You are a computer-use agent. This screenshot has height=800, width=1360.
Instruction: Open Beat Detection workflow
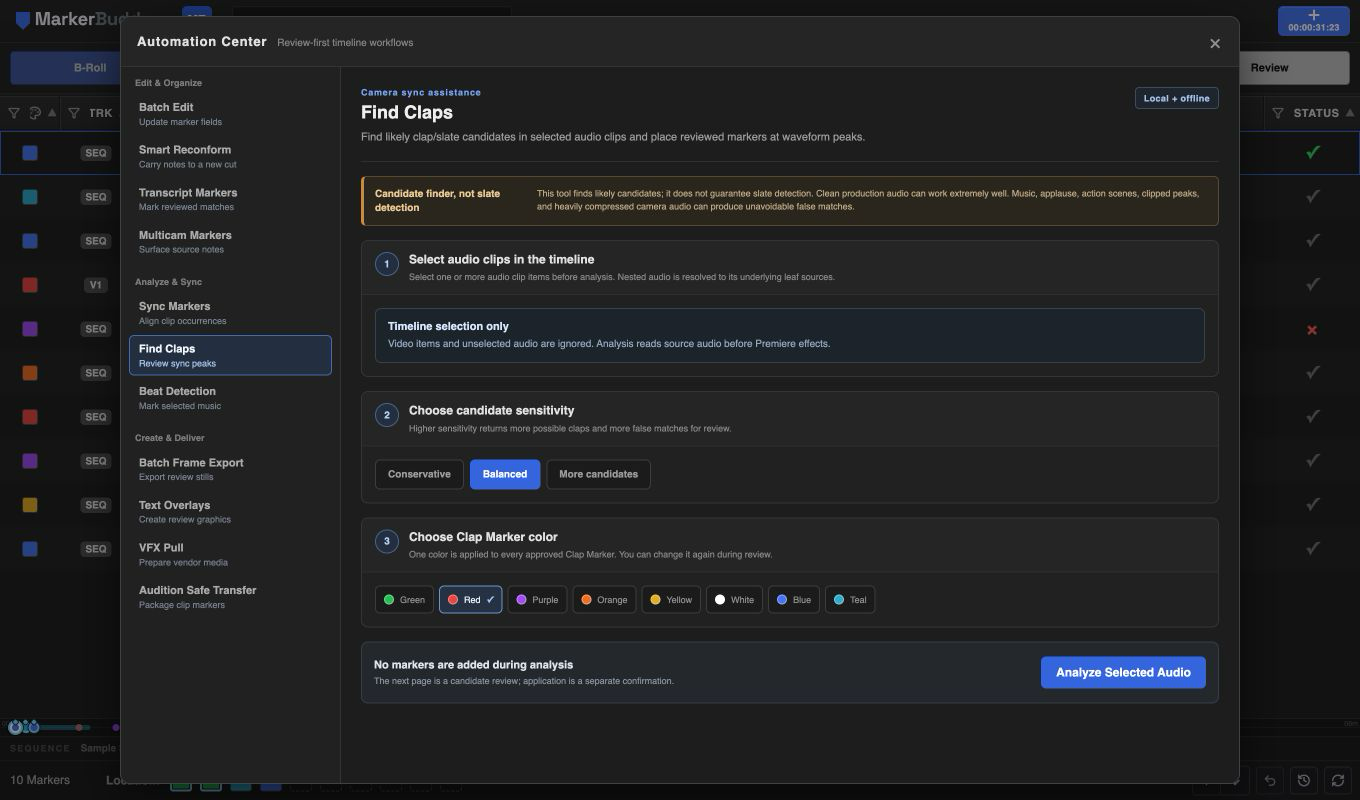[230, 398]
